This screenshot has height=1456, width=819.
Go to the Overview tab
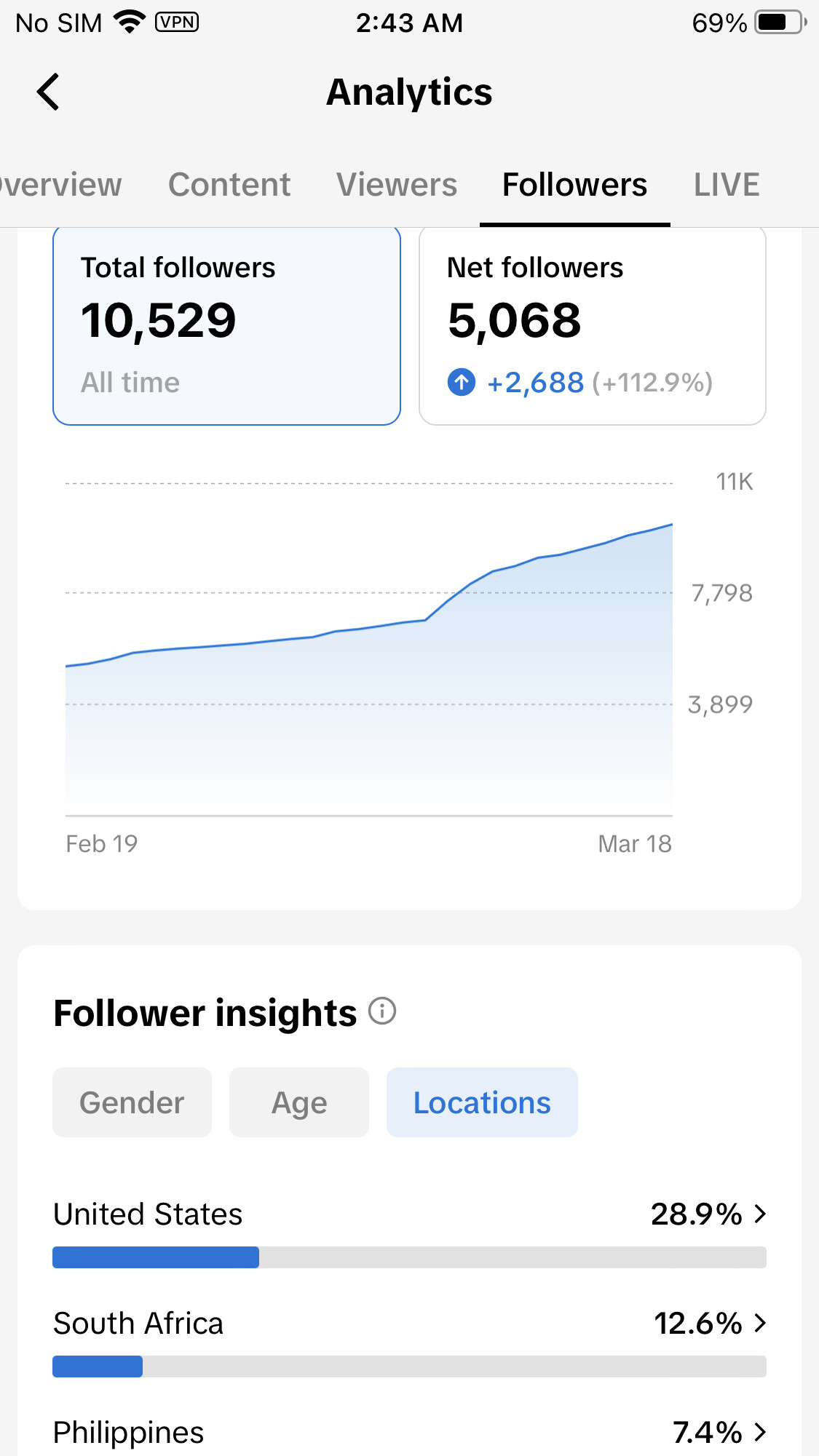click(x=61, y=185)
